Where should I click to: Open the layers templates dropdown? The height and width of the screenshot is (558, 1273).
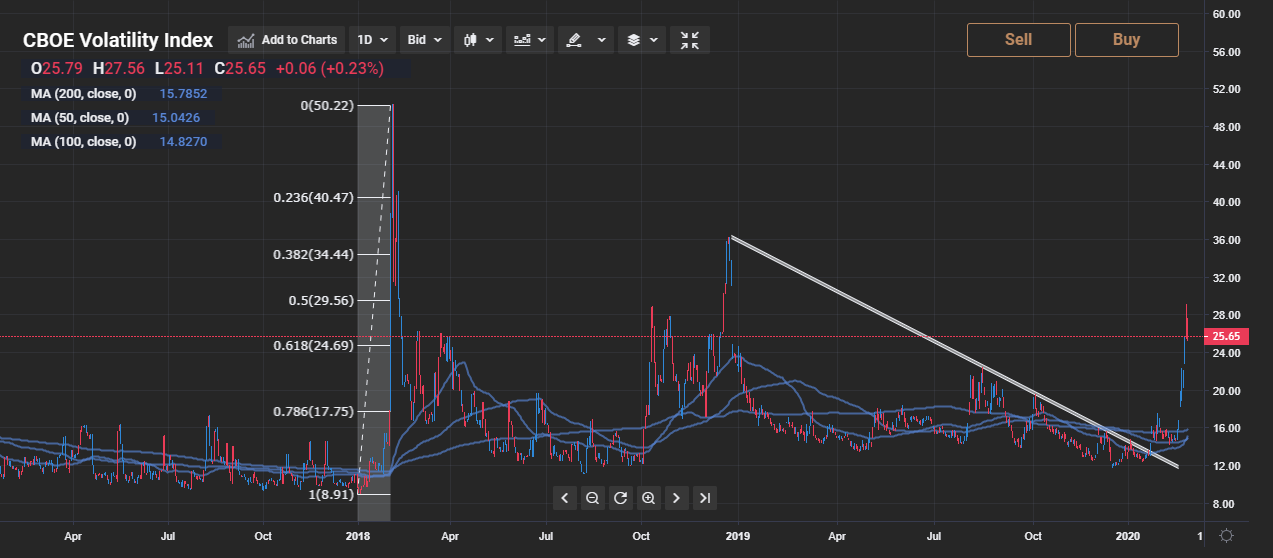click(x=641, y=40)
